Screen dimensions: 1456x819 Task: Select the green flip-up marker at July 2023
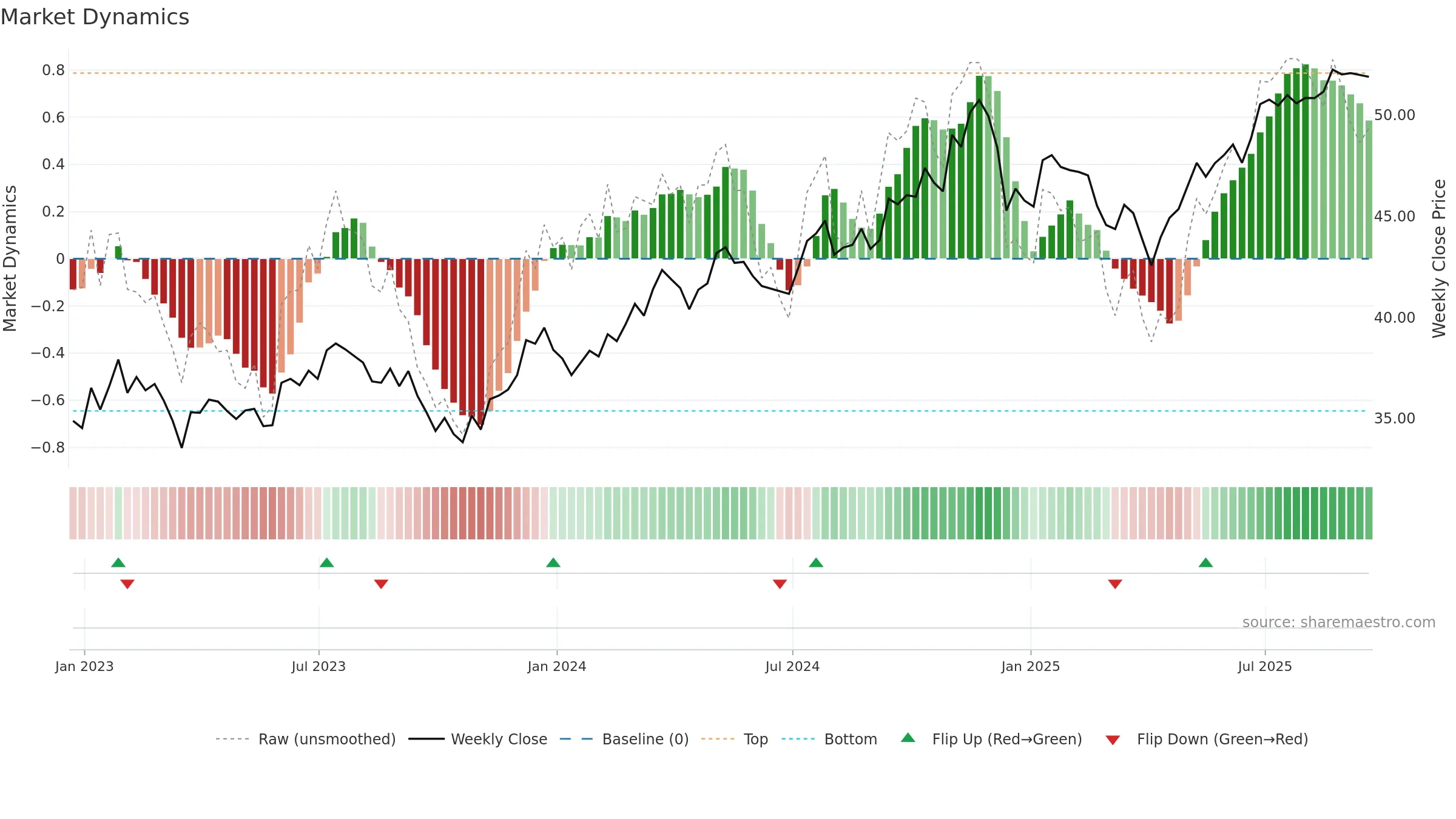[326, 562]
